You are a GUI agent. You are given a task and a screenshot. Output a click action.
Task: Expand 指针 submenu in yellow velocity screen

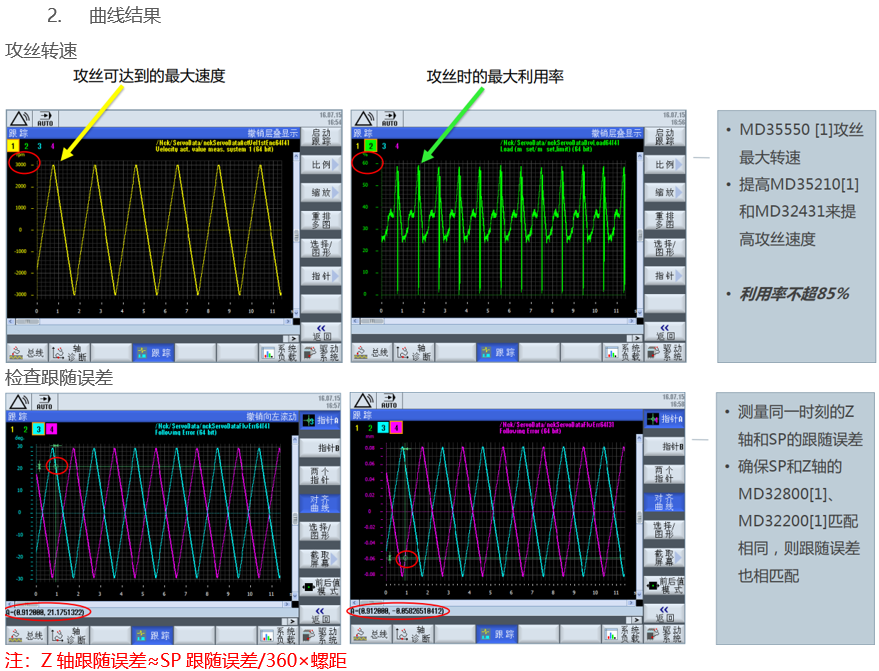(321, 276)
